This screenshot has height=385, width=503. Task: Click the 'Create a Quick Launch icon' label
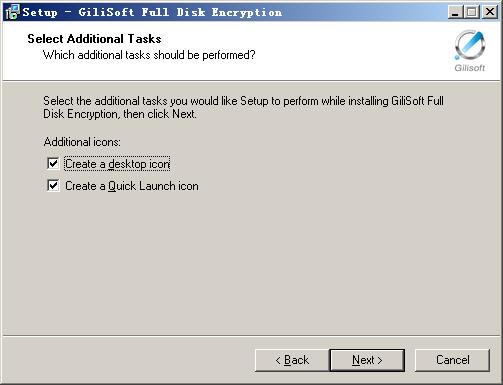[132, 186]
